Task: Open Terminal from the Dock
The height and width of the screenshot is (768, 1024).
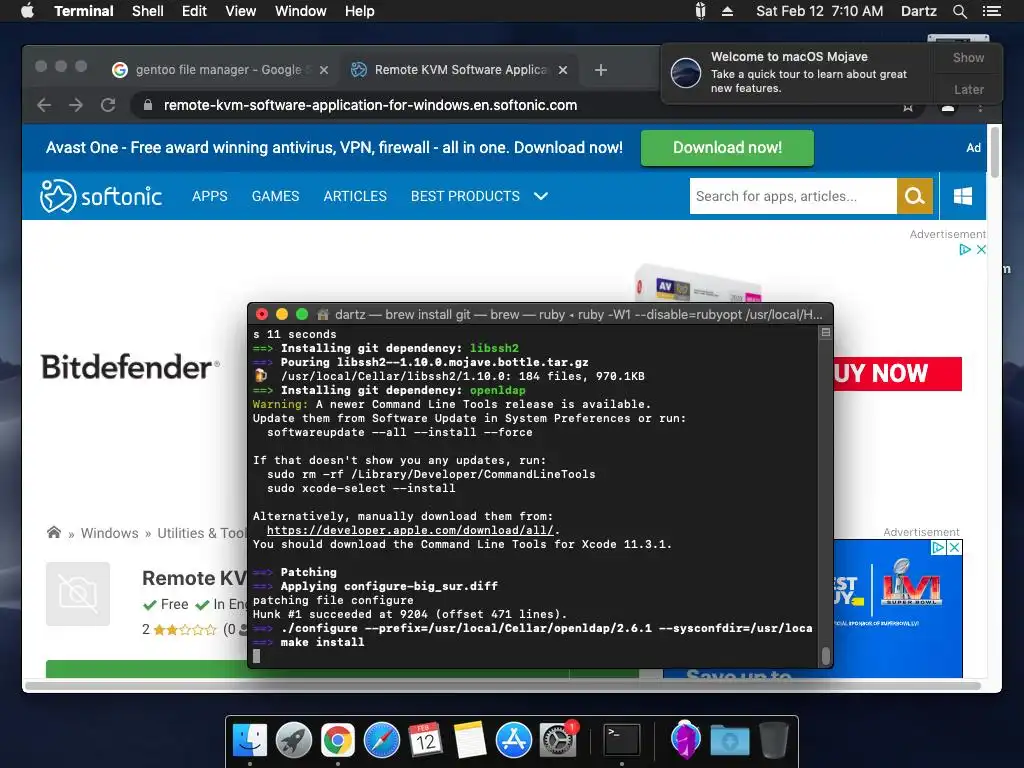Action: (621, 740)
